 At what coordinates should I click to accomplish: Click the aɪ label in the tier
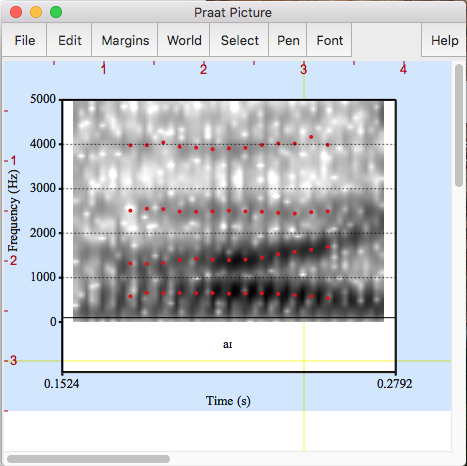[228, 344]
